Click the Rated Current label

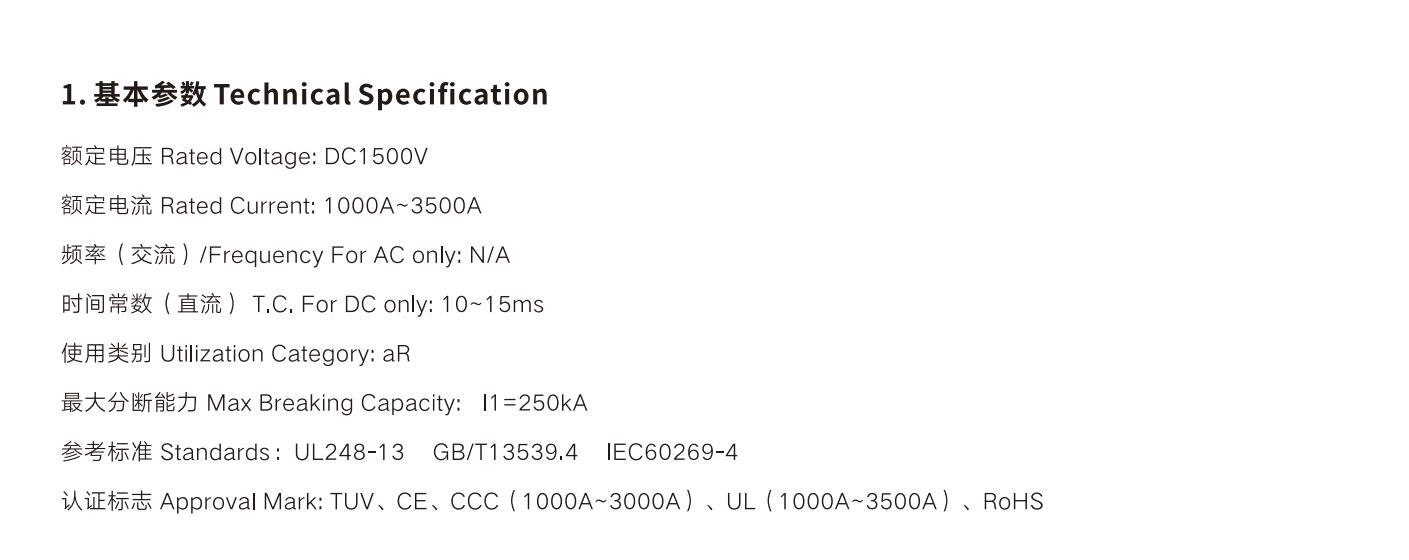coord(237,206)
